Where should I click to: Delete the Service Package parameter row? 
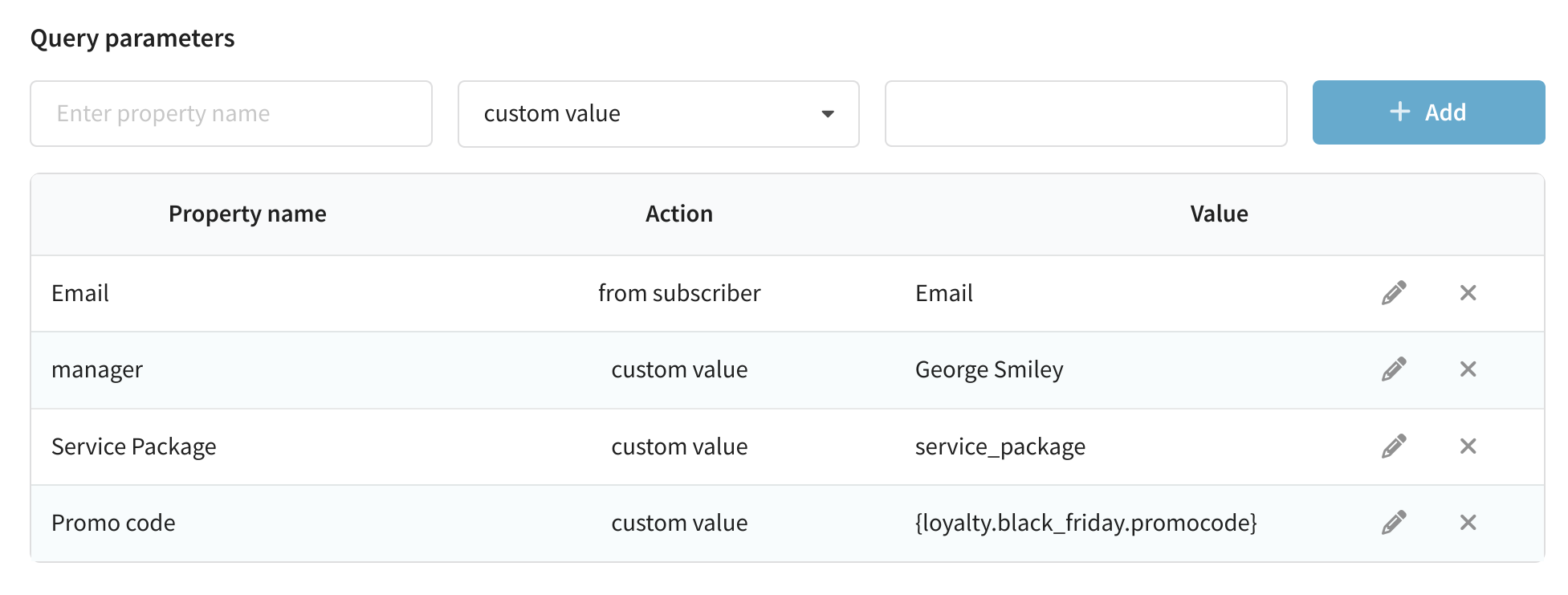(x=1468, y=446)
